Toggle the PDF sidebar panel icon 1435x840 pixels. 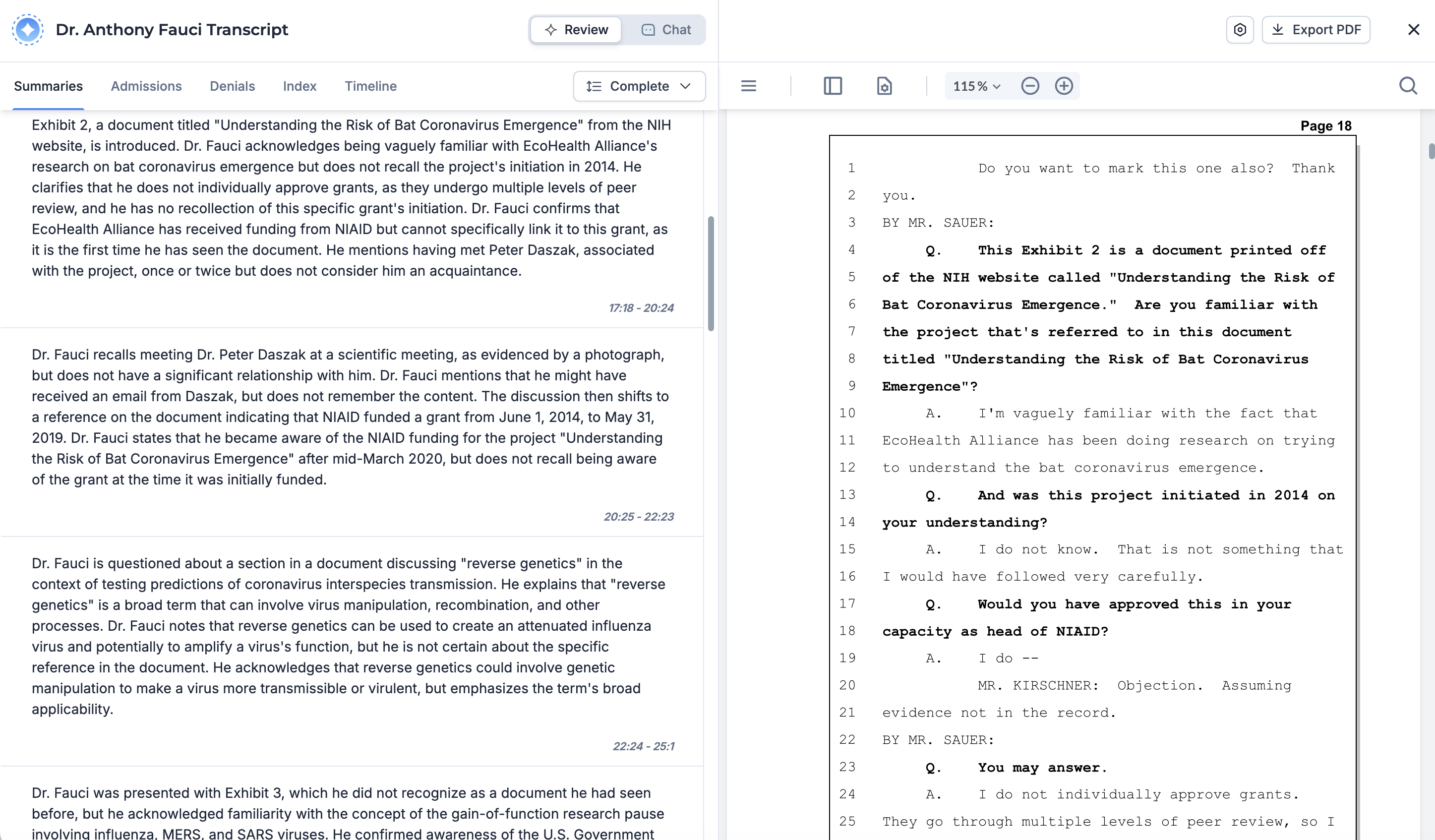pos(833,86)
